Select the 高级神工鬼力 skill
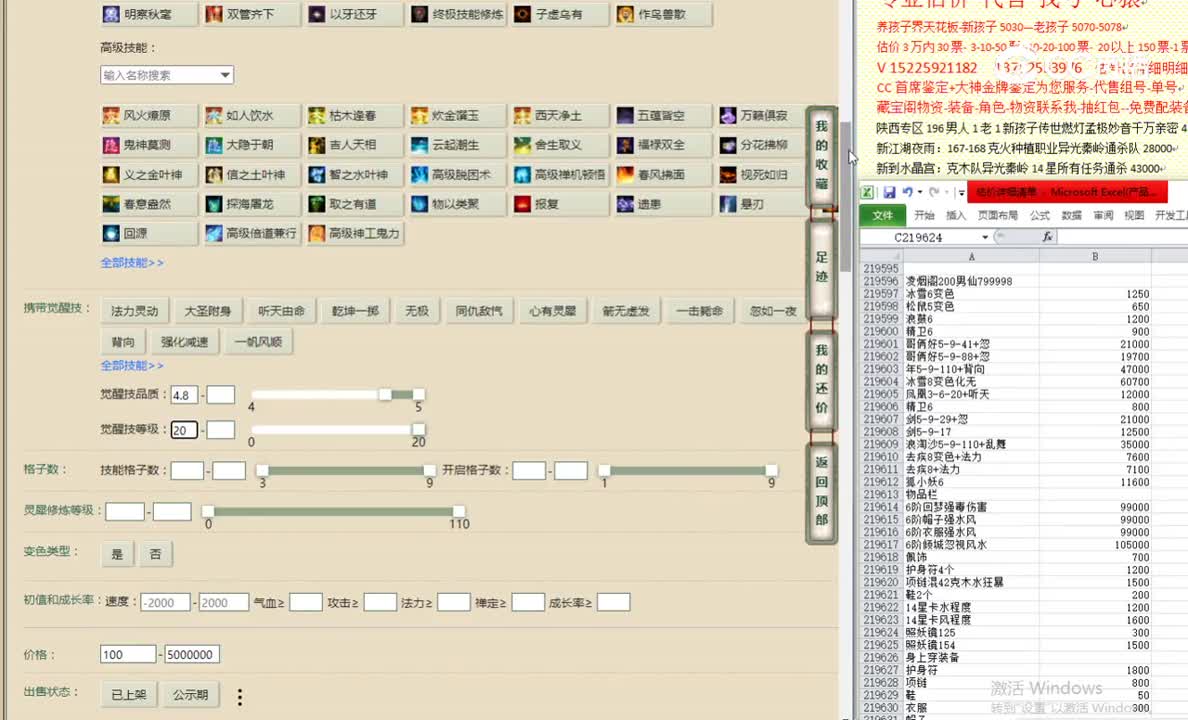 pyautogui.click(x=355, y=233)
